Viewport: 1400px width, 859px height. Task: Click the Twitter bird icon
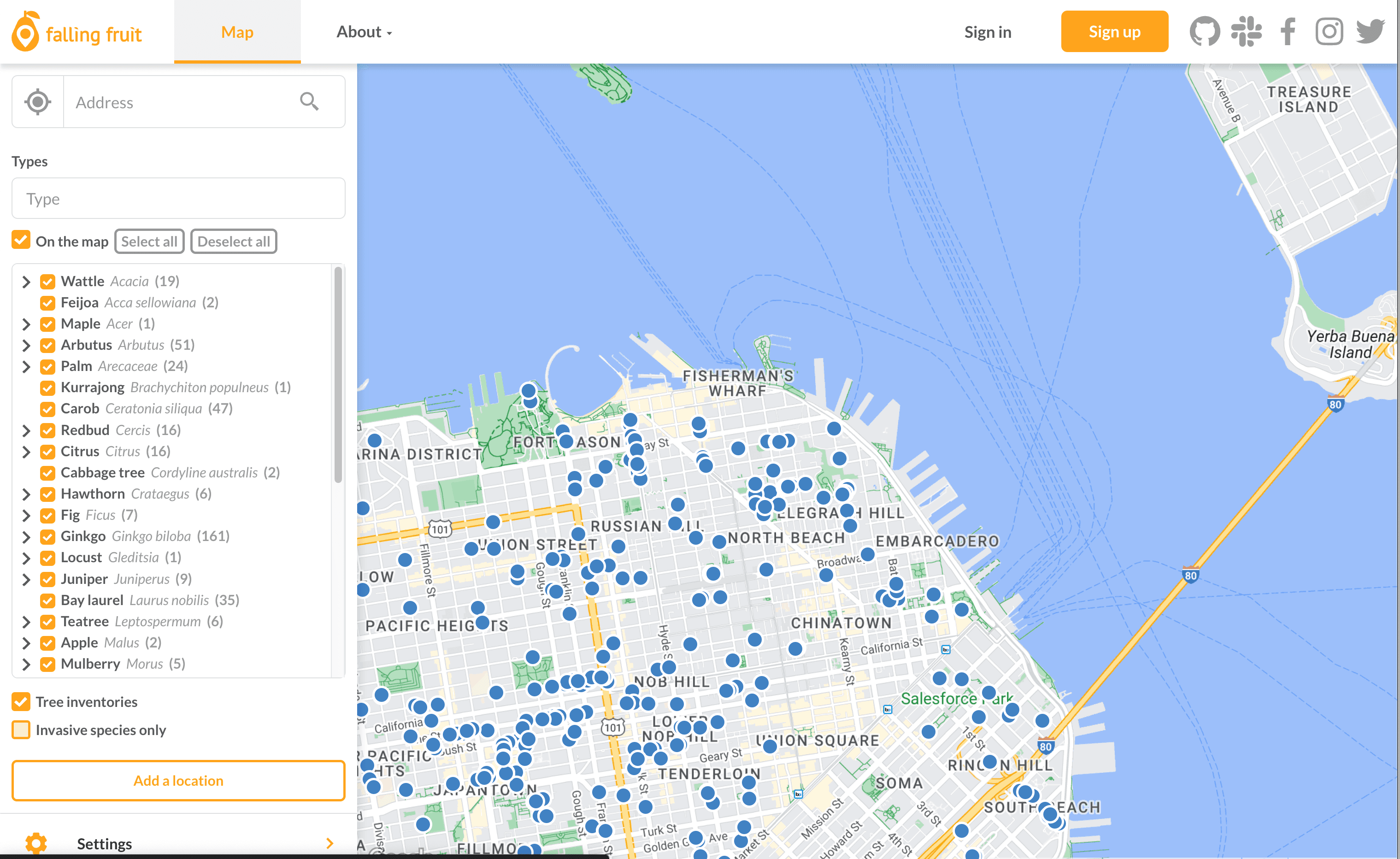(1370, 32)
